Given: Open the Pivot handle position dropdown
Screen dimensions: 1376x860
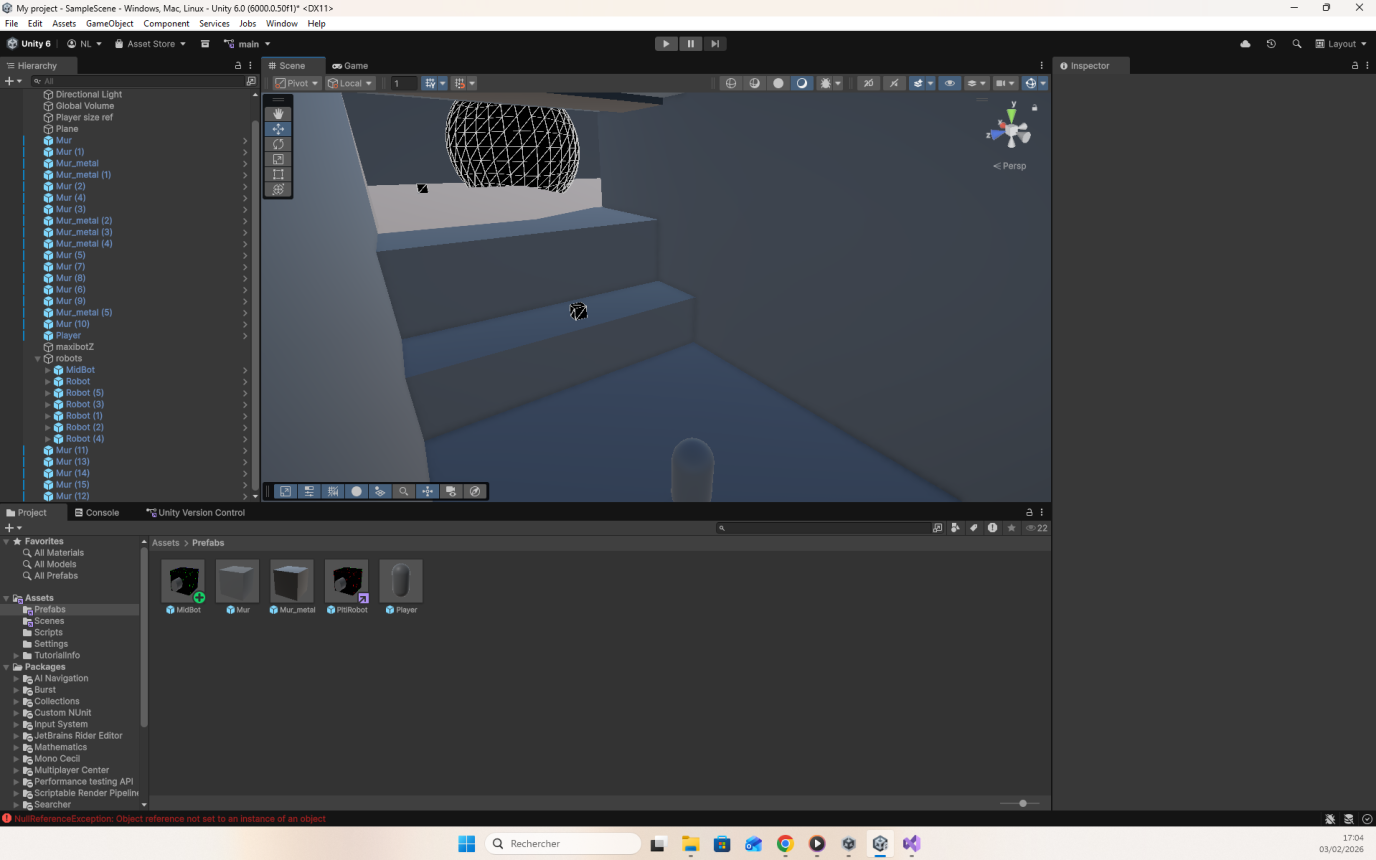Looking at the screenshot, I should click(x=297, y=83).
